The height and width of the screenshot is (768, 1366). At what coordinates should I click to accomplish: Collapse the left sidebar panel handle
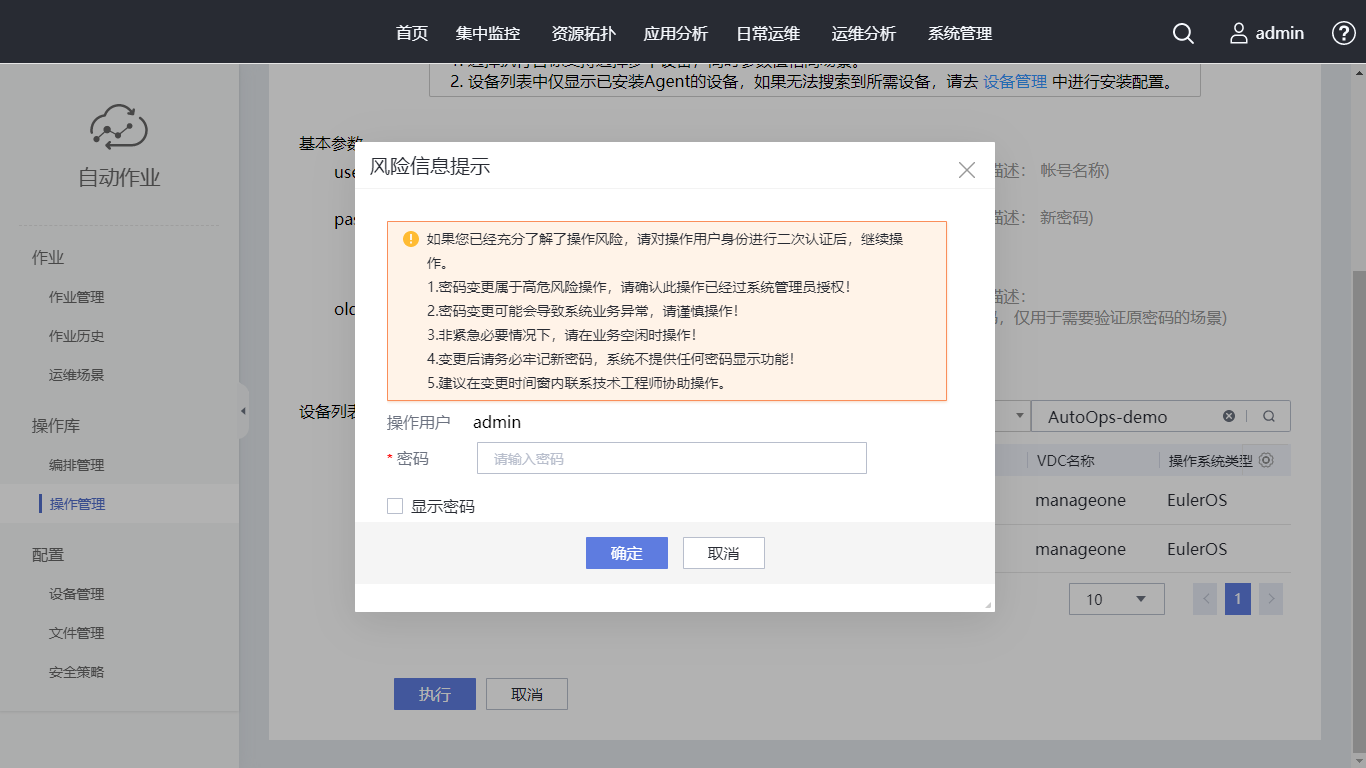[244, 411]
